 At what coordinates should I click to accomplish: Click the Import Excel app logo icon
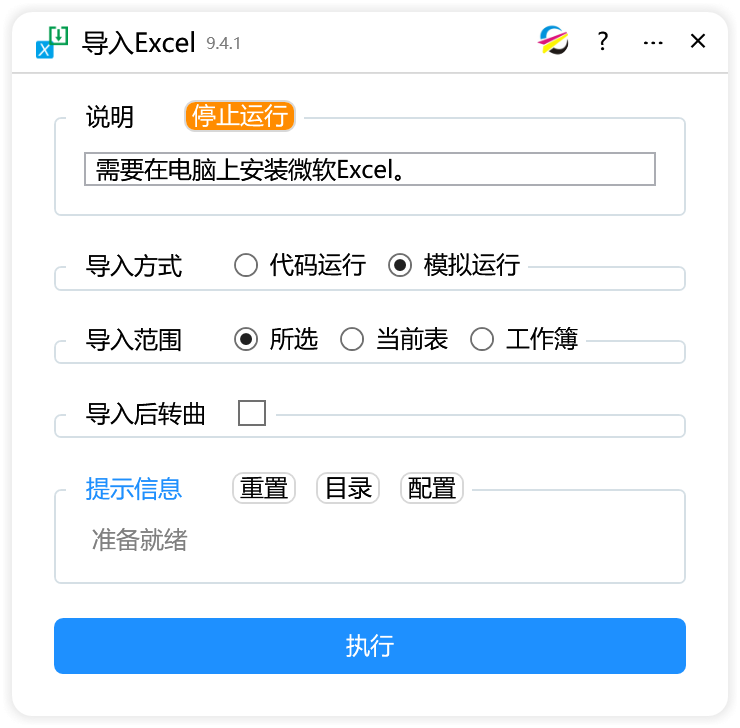pyautogui.click(x=51, y=42)
